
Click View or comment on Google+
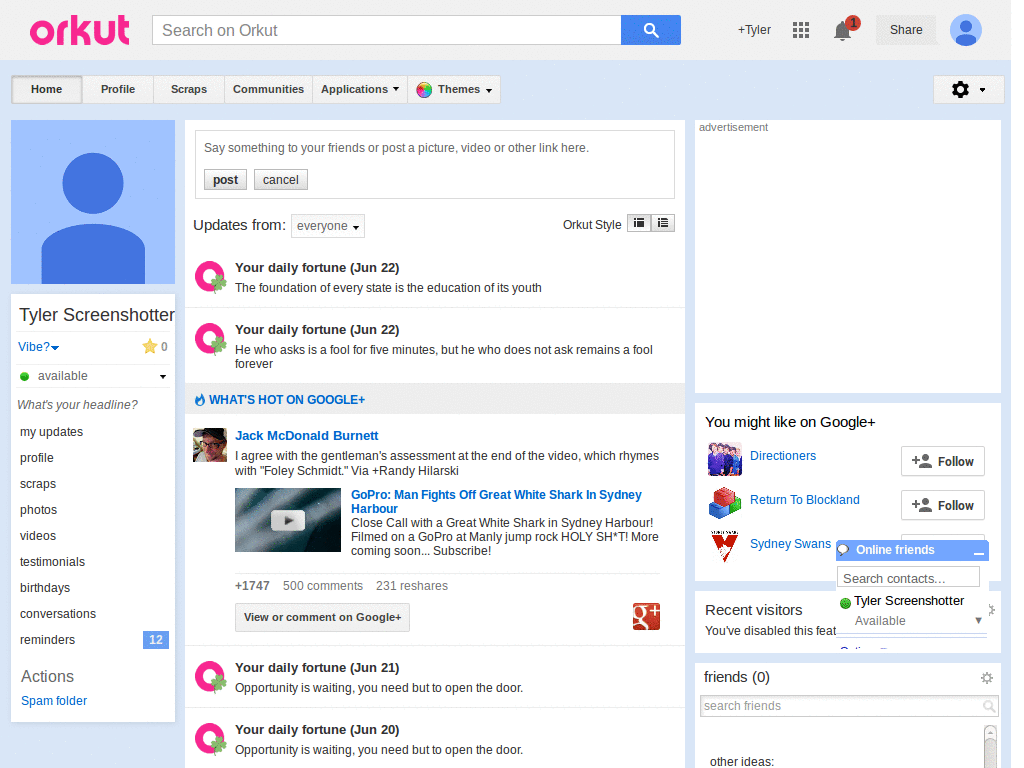coord(323,617)
